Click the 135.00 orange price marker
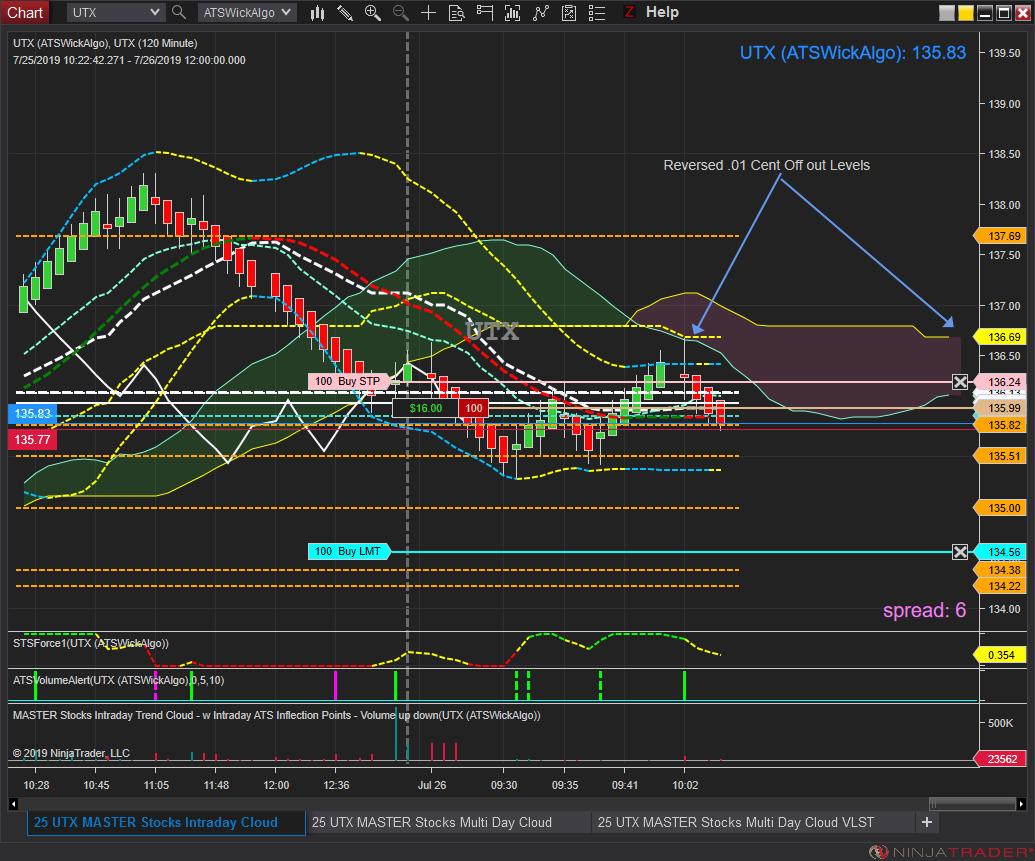This screenshot has height=861, width=1035. click(1003, 508)
